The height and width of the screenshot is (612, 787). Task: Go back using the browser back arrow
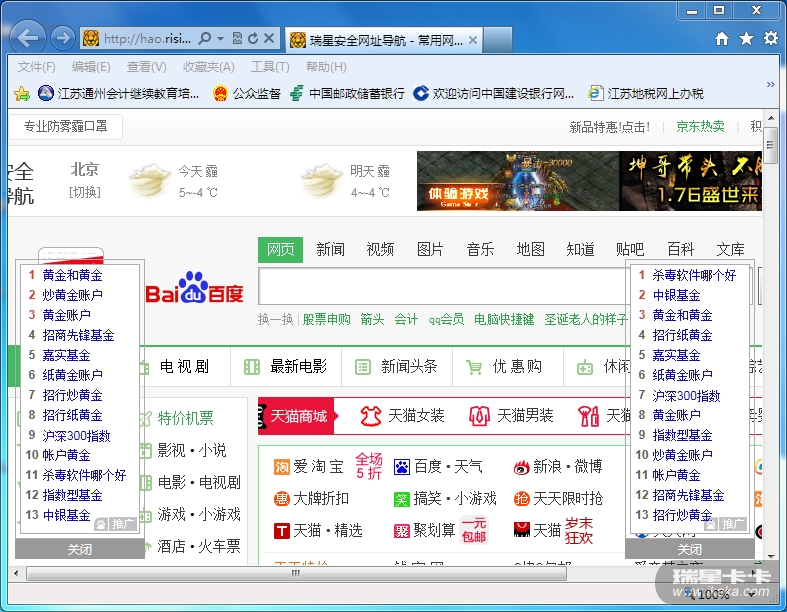28,38
